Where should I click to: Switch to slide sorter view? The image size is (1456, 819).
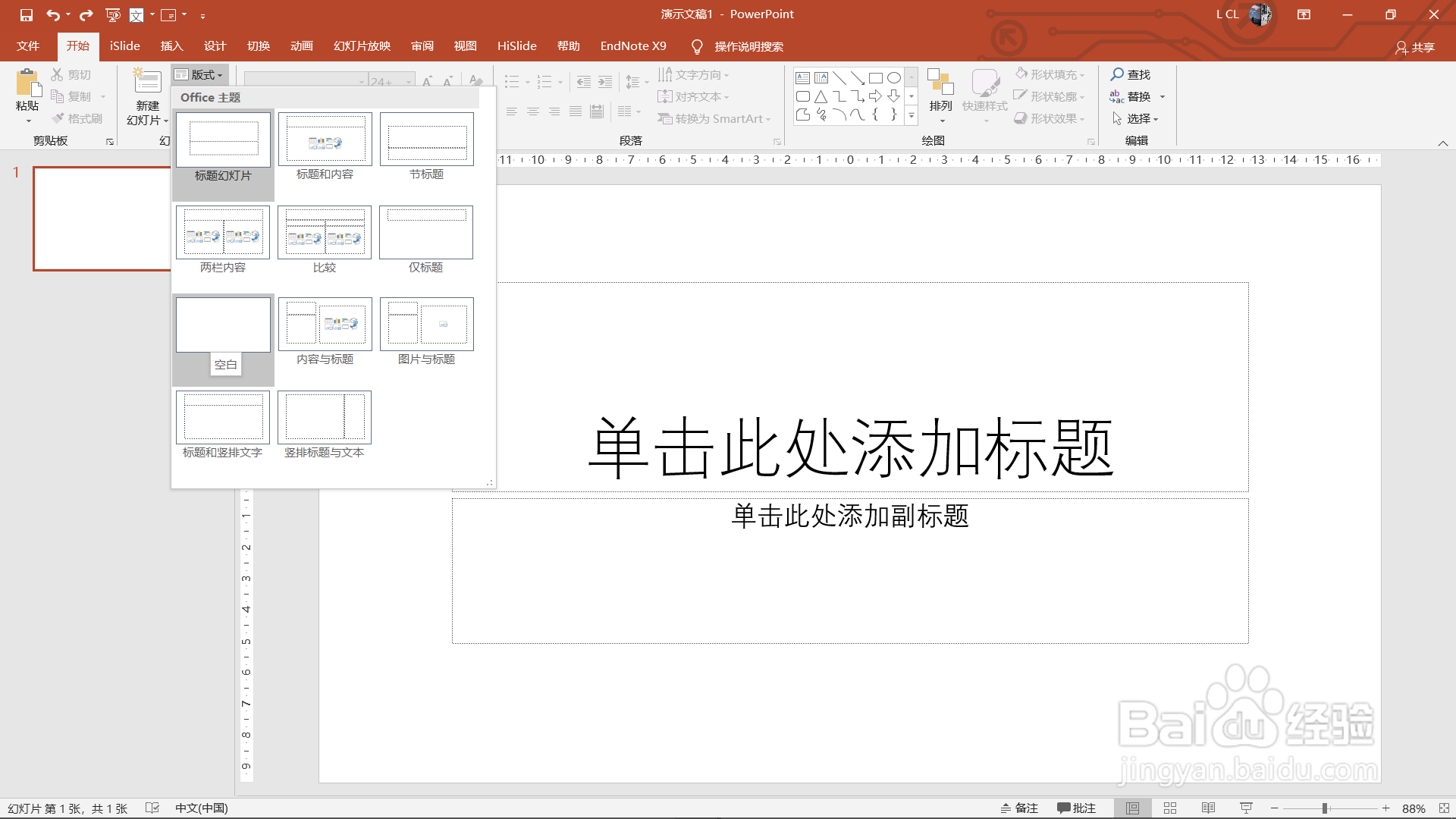[x=1171, y=808]
